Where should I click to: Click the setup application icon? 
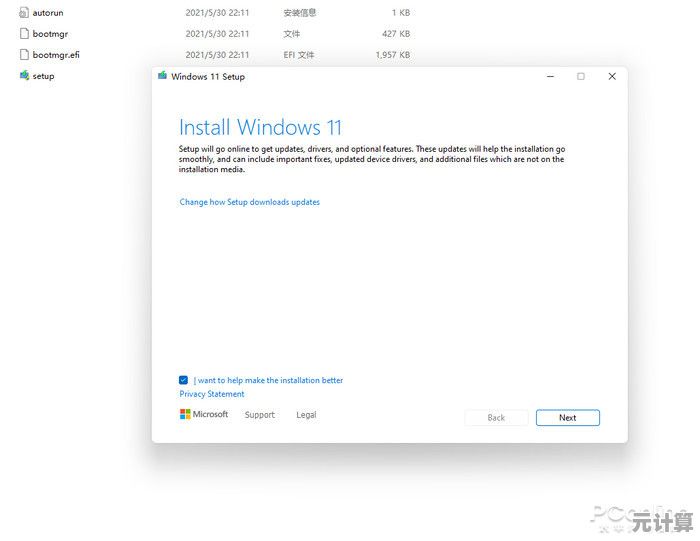click(x=24, y=75)
